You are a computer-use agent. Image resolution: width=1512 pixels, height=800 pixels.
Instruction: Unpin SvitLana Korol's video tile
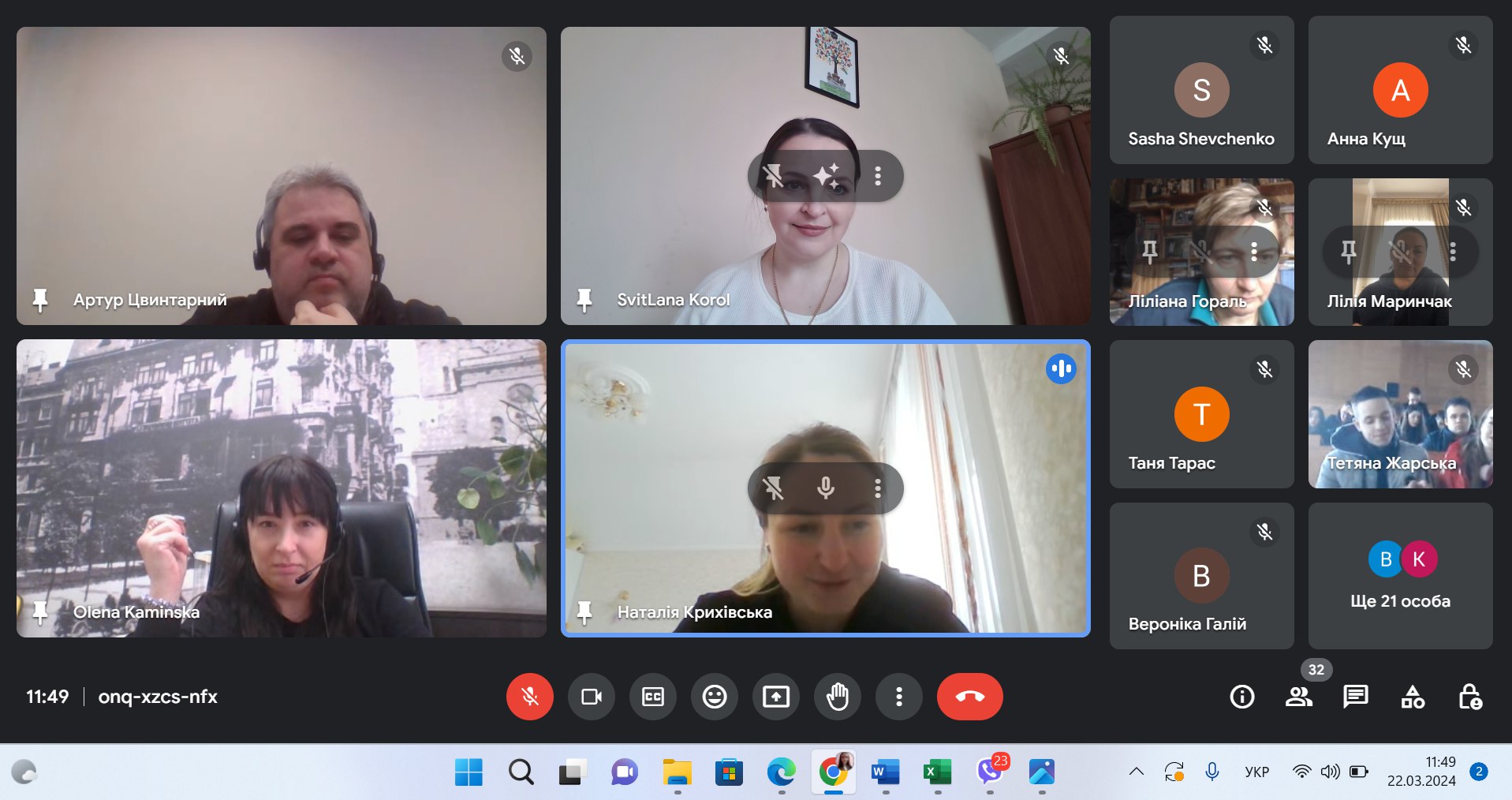(x=774, y=176)
